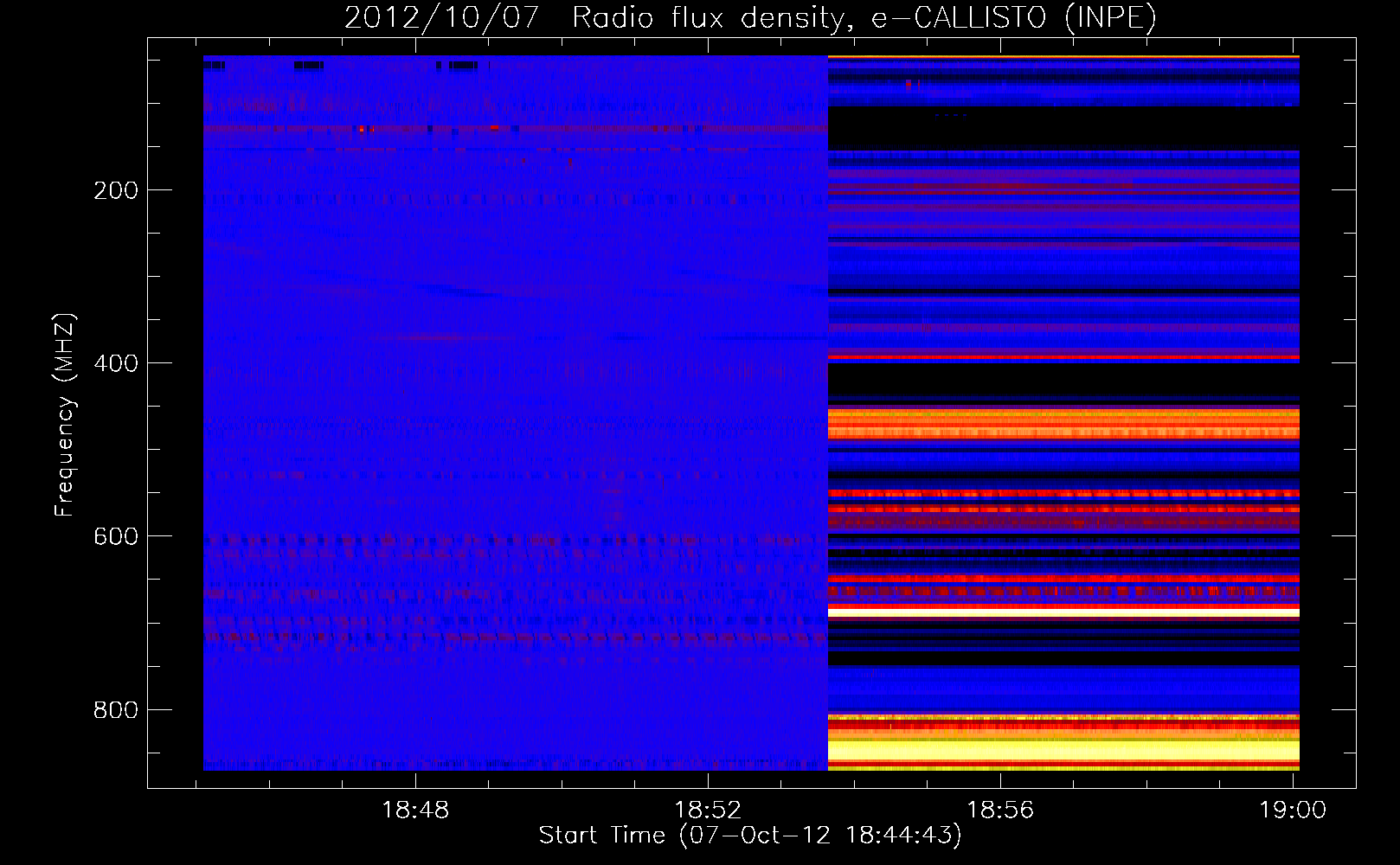Select the 'Frequency (MHZ)' y-axis label

[65, 414]
